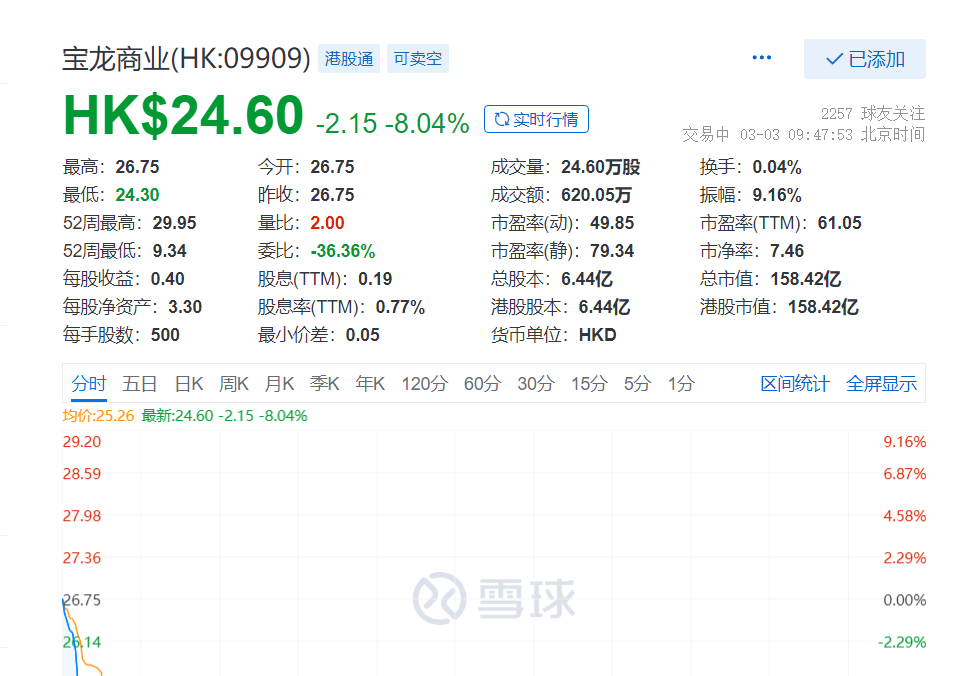This screenshot has height=676, width=965.
Task: Open the 周K chart tab
Action: 234,384
